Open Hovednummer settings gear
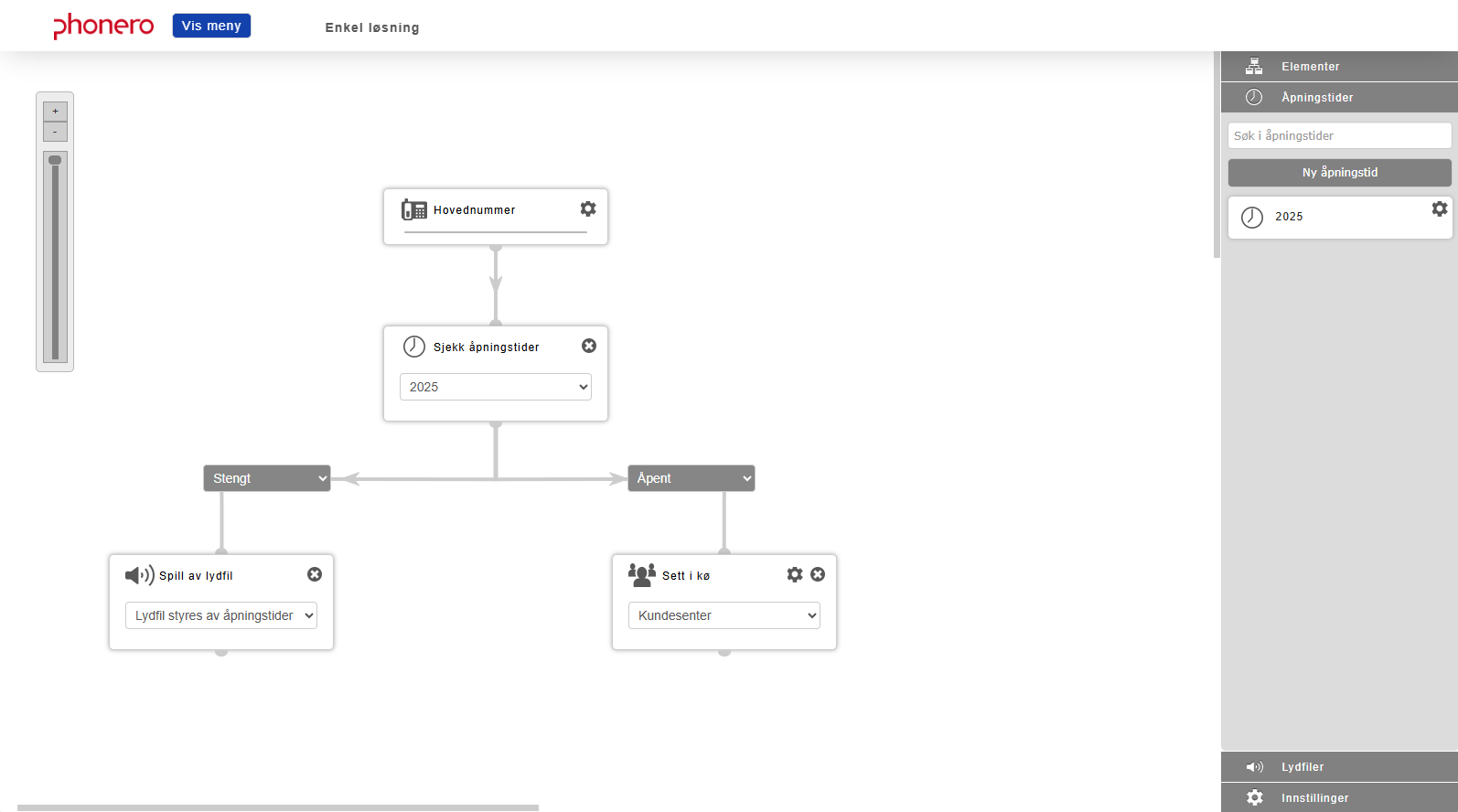The height and width of the screenshot is (812, 1458). pyautogui.click(x=588, y=208)
